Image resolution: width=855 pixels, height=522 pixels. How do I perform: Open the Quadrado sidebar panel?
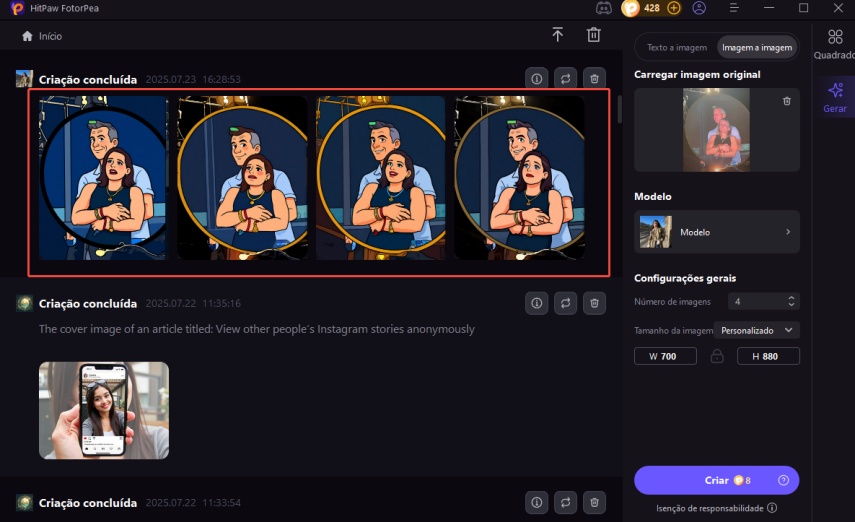834,44
